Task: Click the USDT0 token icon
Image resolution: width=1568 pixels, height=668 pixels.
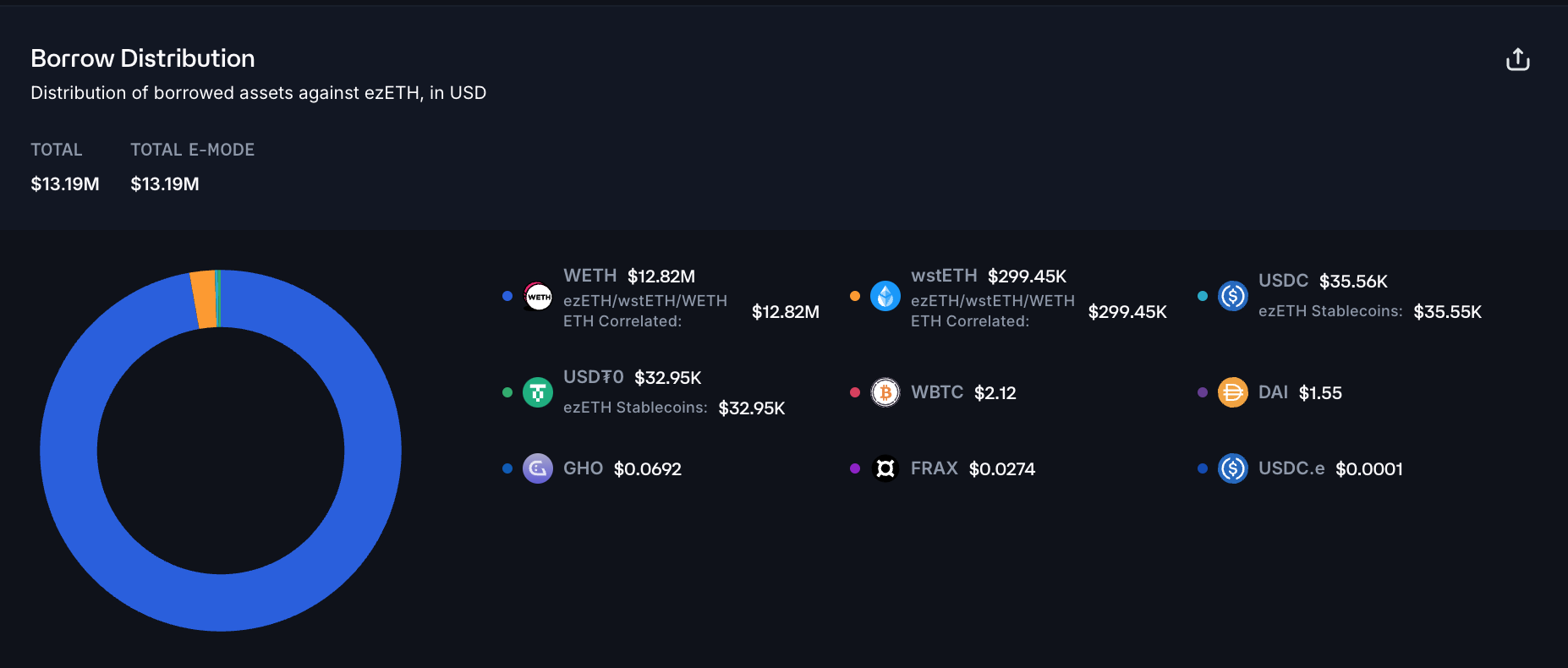Action: tap(538, 392)
